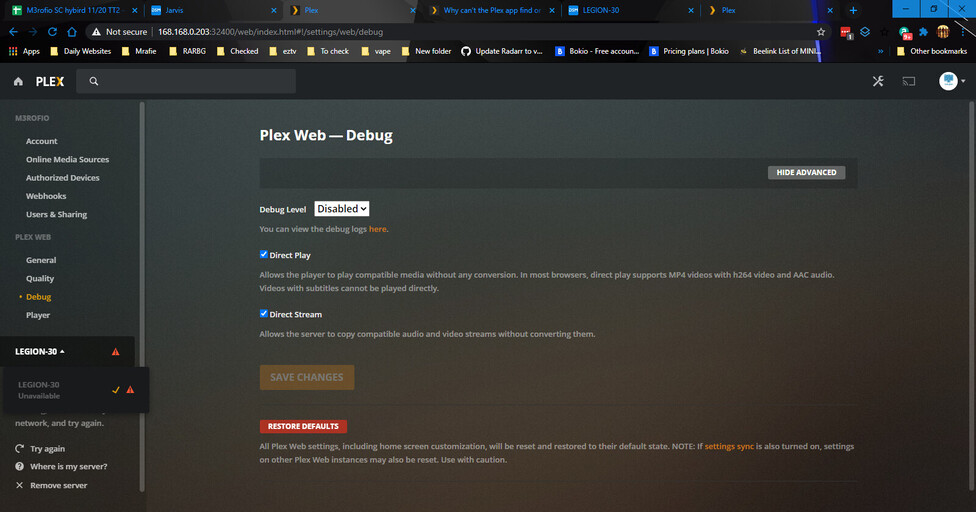This screenshot has width=976, height=512.
Task: Toggle the Direct Play checkbox
Action: pyautogui.click(x=263, y=254)
